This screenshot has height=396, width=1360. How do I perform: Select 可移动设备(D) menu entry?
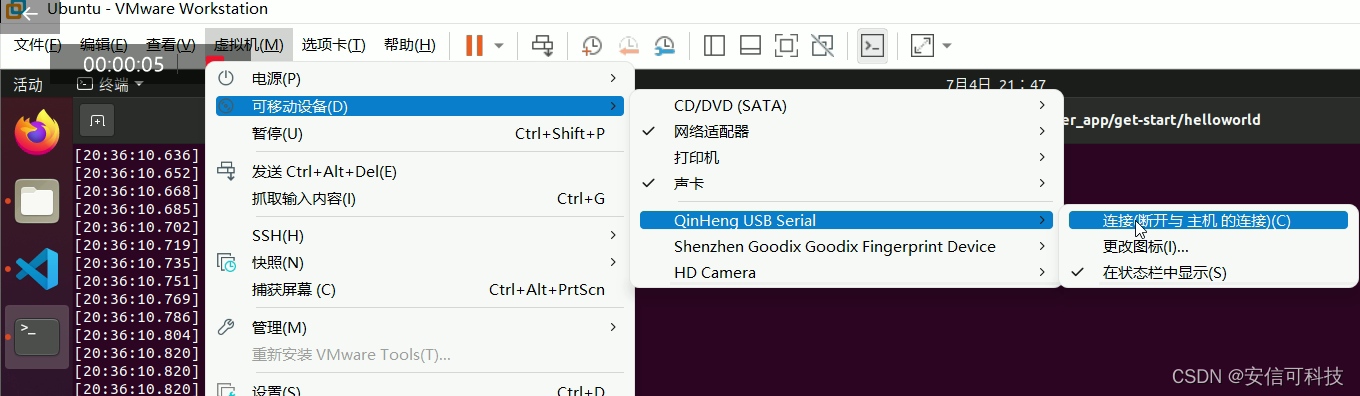pyautogui.click(x=420, y=106)
